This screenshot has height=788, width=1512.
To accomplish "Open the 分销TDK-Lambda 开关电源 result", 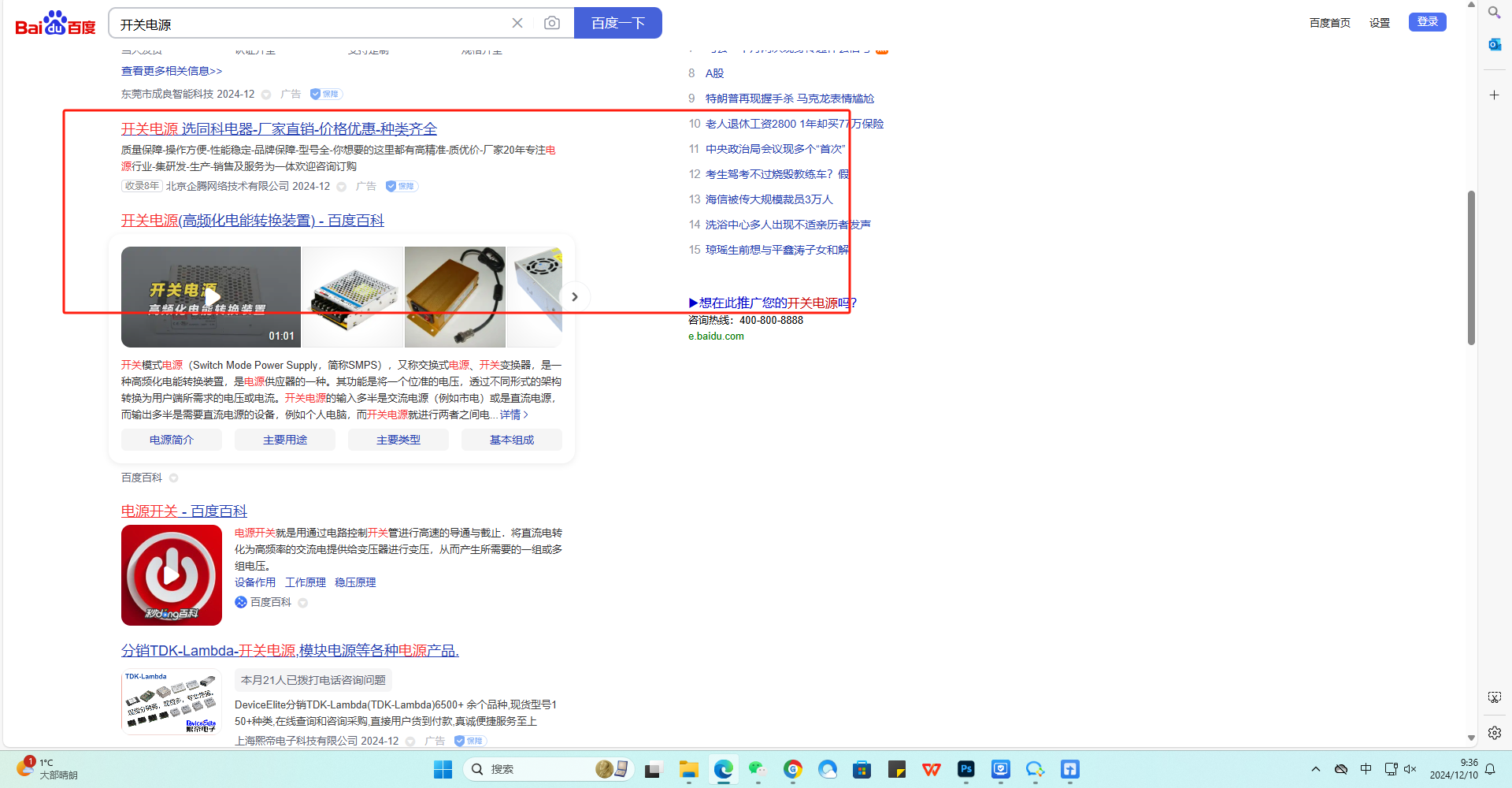I will (x=290, y=651).
